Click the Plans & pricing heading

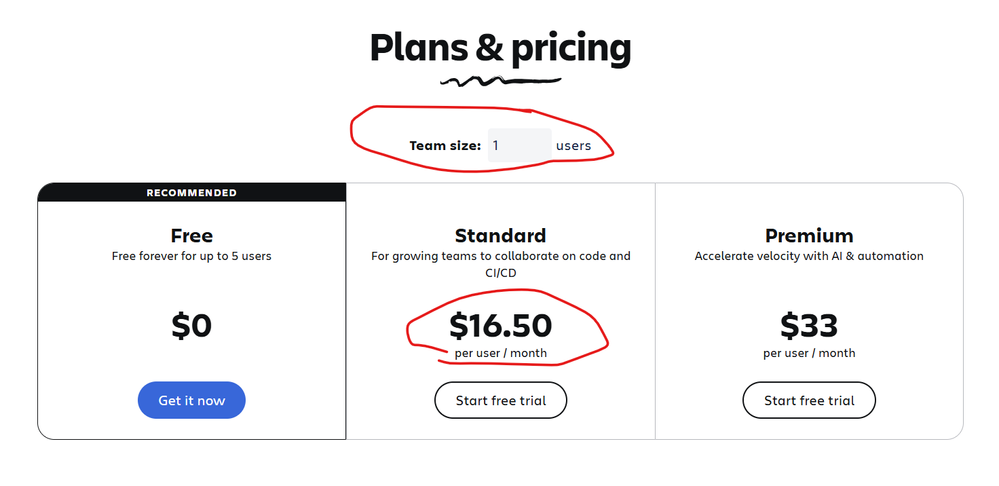(x=500, y=48)
